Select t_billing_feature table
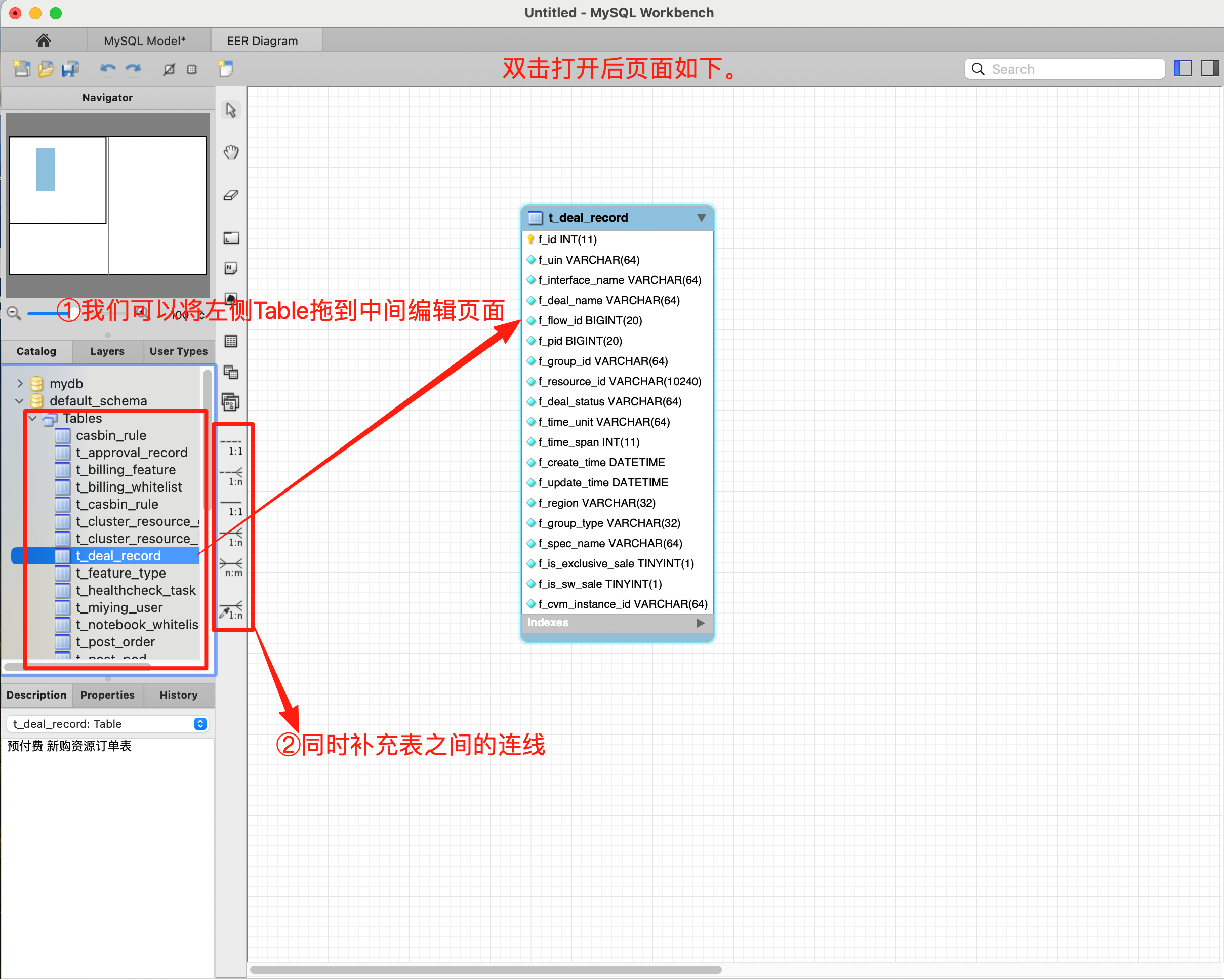Screen dimensions: 1225x980 click(x=126, y=470)
